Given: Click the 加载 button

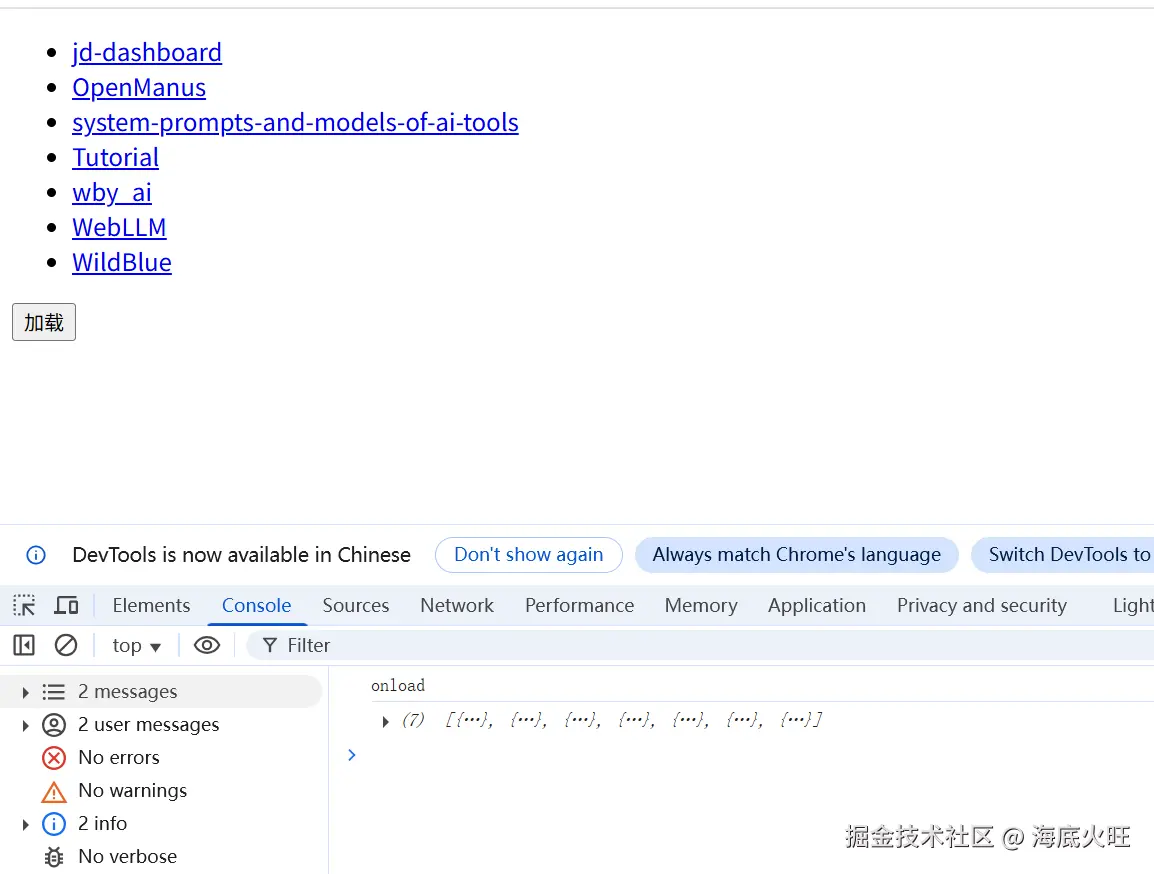Looking at the screenshot, I should tap(44, 322).
